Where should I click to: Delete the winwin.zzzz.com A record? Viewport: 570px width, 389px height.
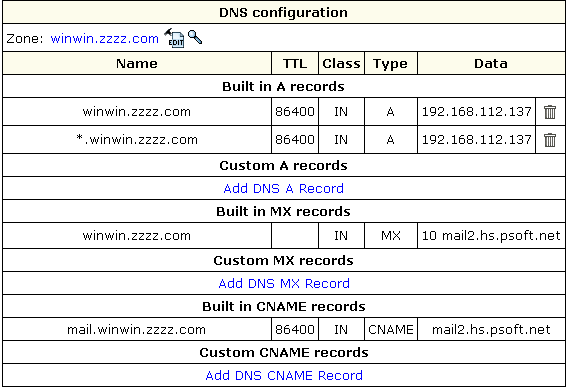pyautogui.click(x=550, y=112)
